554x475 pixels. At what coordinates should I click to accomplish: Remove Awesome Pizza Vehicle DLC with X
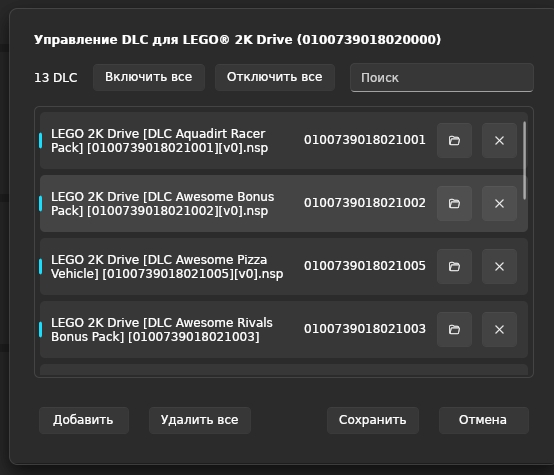pyautogui.click(x=499, y=266)
